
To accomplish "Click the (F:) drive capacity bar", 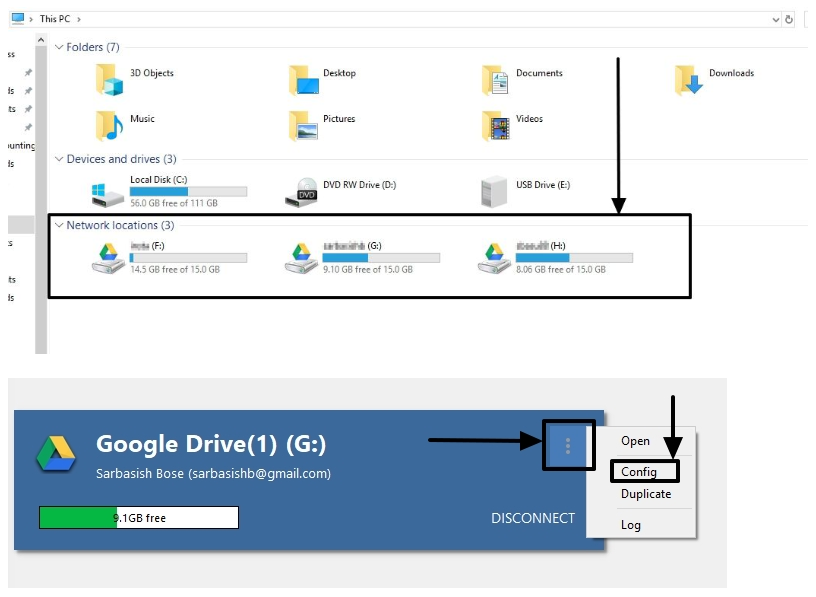I will point(188,258).
